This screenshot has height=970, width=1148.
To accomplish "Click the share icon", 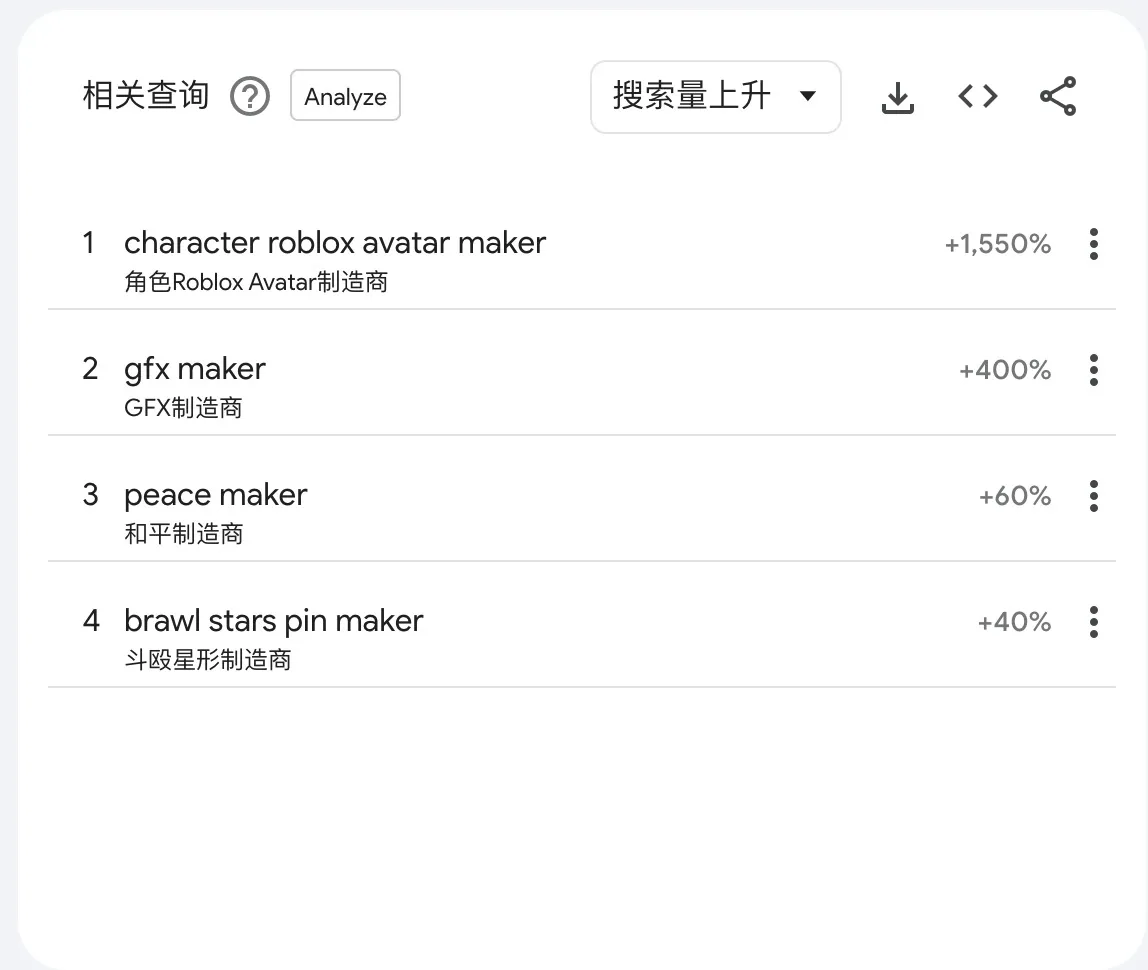I will (x=1057, y=96).
